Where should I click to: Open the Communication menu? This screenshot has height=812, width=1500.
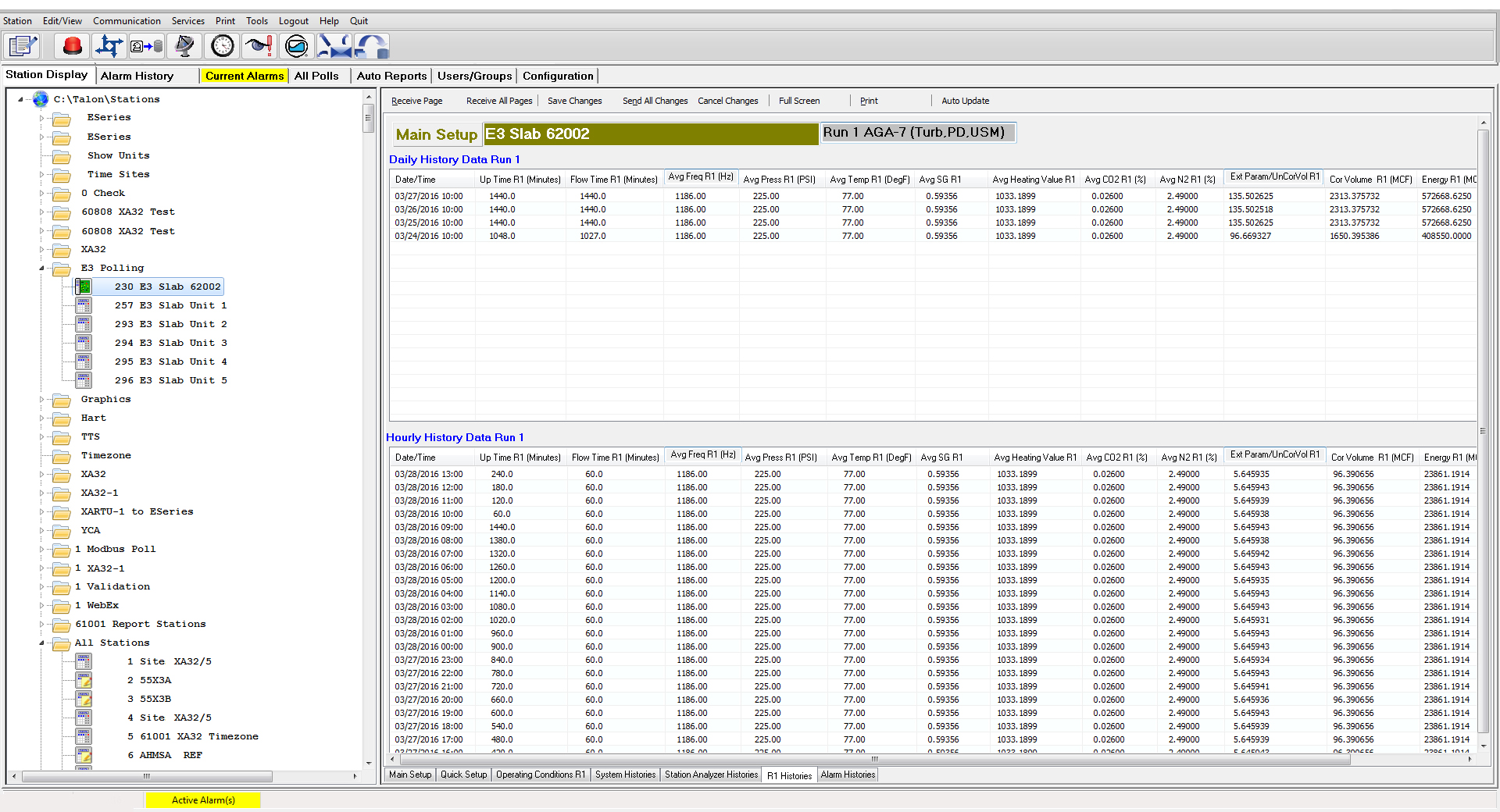point(127,21)
